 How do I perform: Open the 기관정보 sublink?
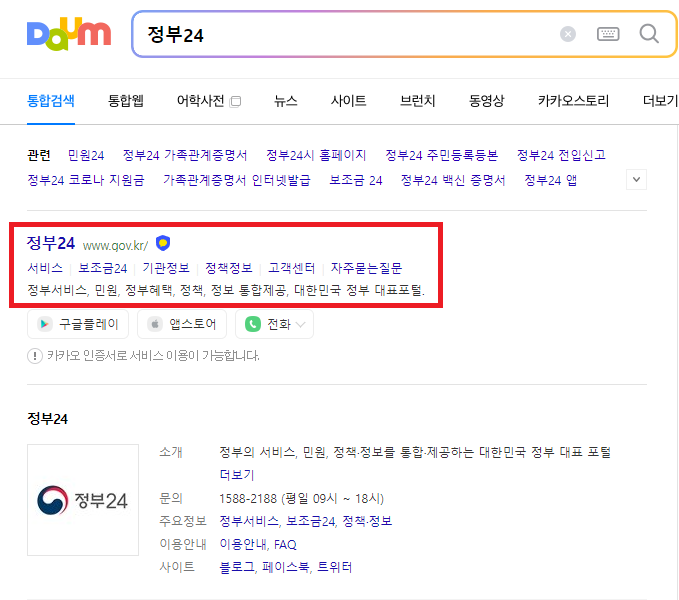pos(166,268)
